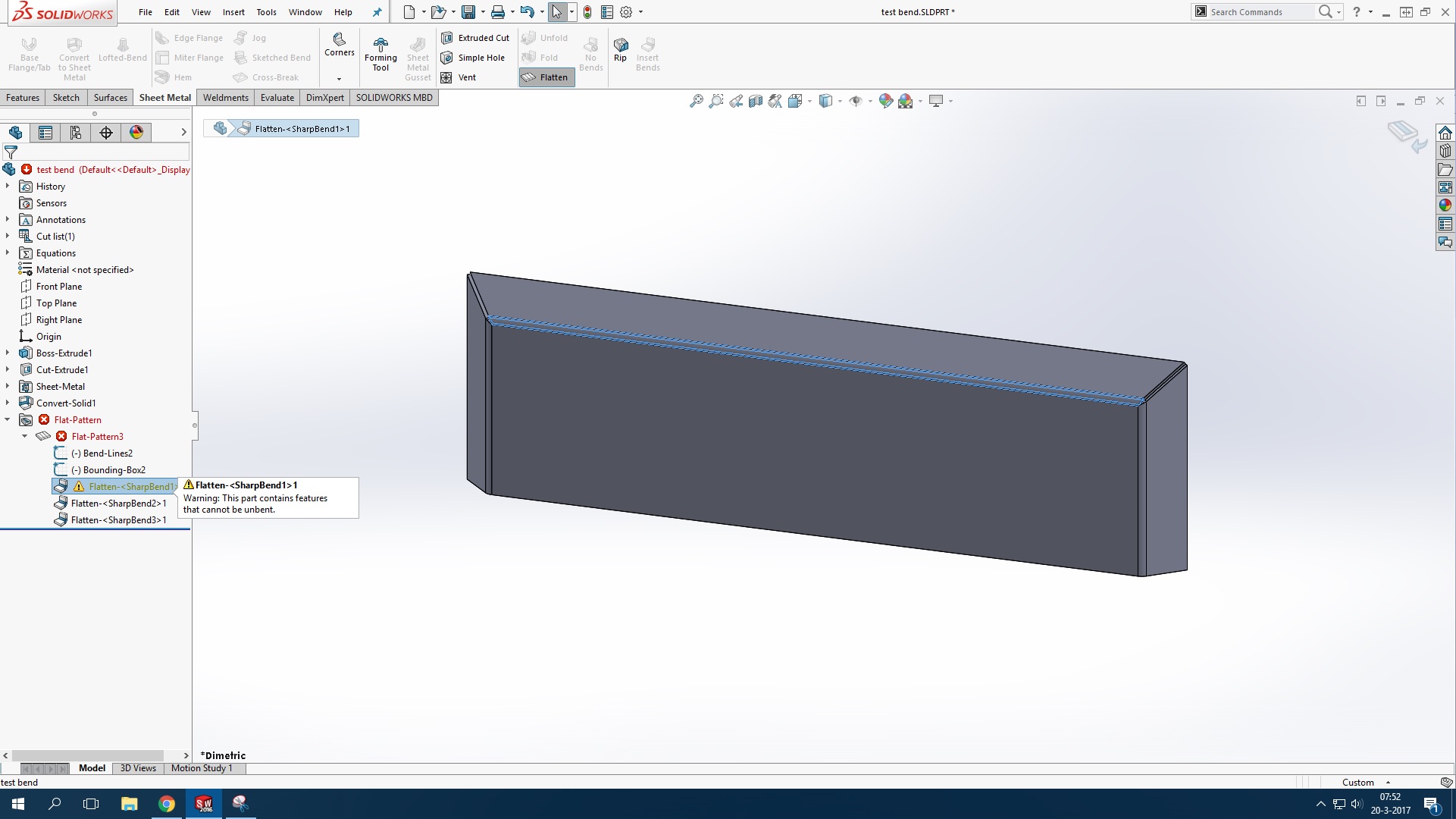Expand the Boss-Extrude1 feature node
This screenshot has width=1456, height=819.
point(8,353)
